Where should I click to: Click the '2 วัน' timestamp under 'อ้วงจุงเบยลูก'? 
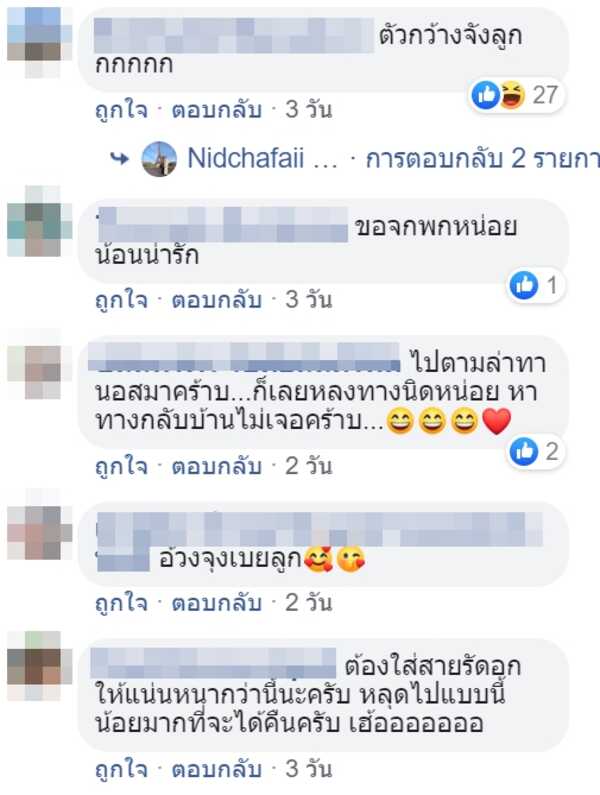(308, 603)
